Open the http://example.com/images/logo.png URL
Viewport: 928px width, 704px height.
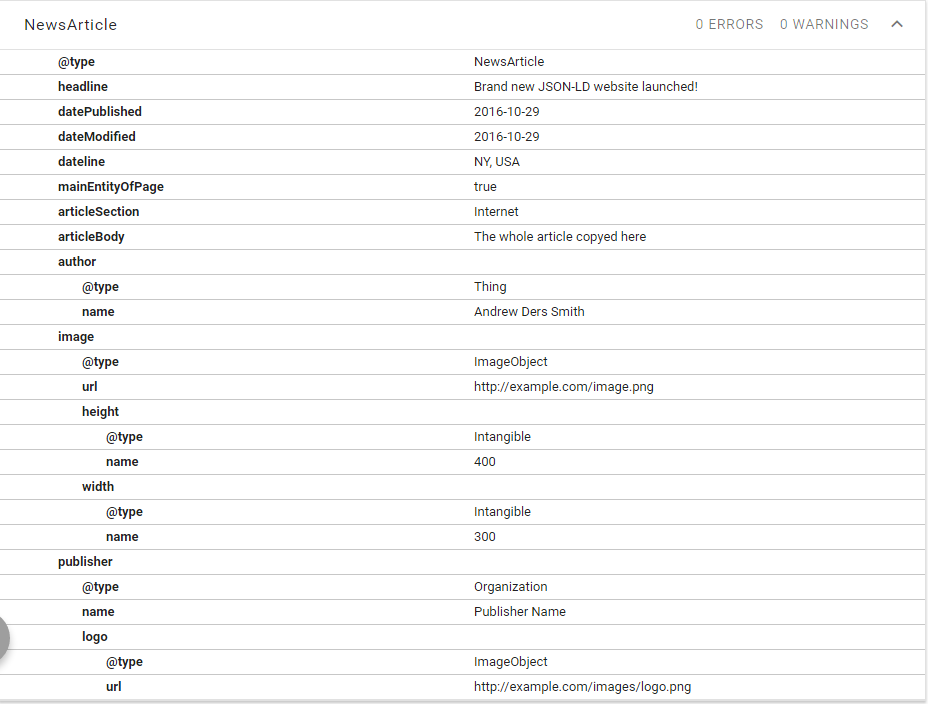[582, 687]
